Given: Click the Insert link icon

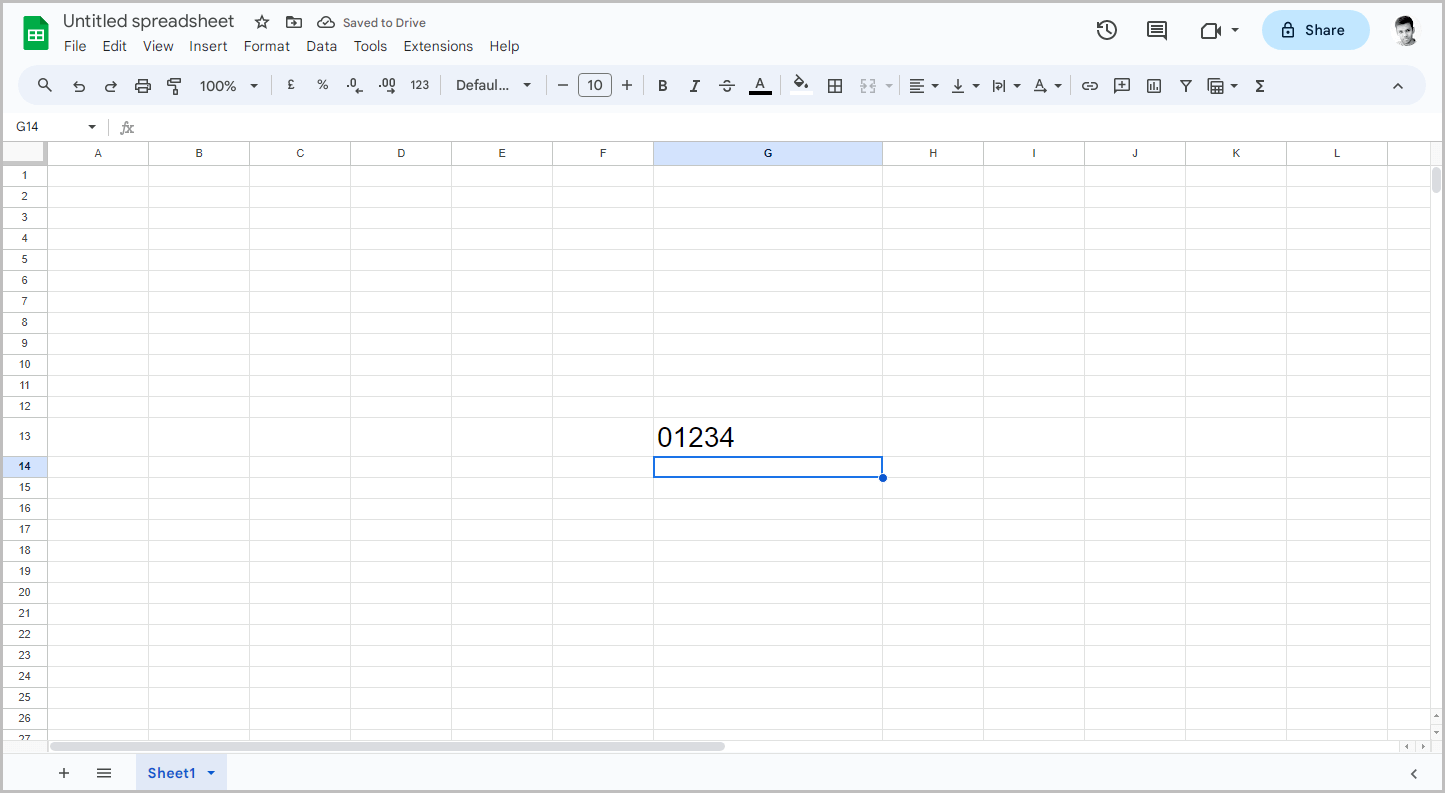Looking at the screenshot, I should pos(1089,85).
